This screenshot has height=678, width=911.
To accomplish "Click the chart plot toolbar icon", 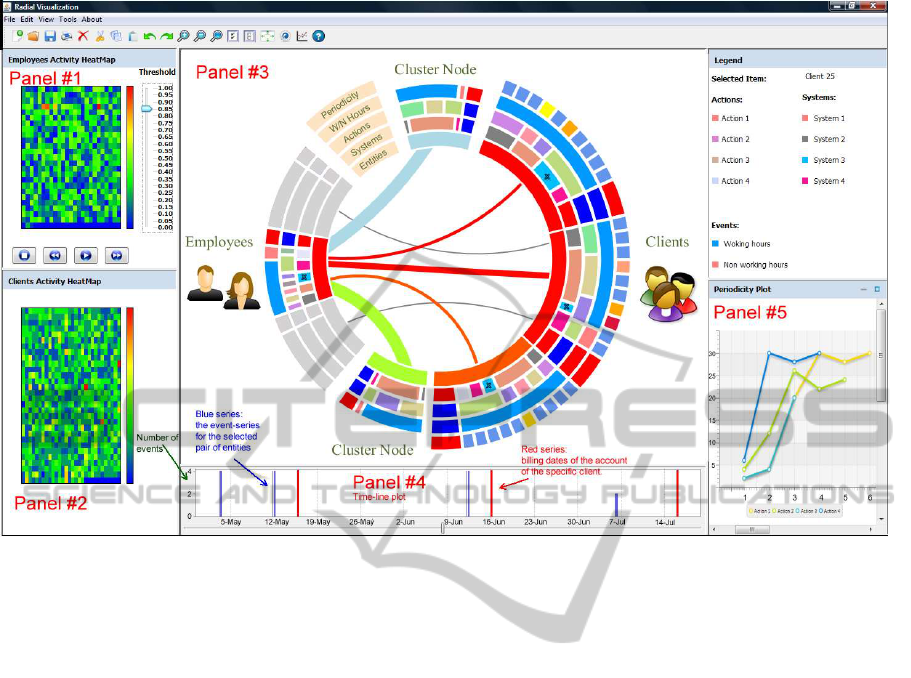I will (302, 36).
